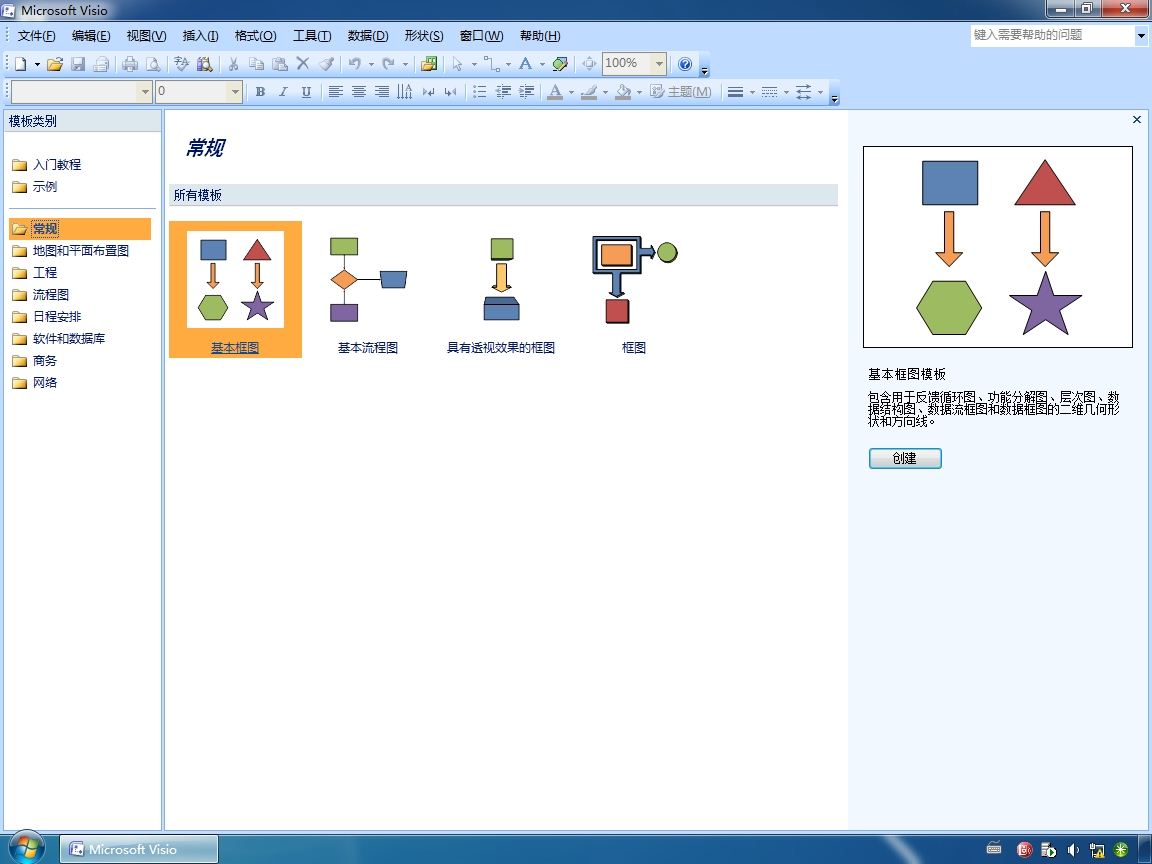
Task: Click the Decrease Indent icon
Action: pos(503,92)
